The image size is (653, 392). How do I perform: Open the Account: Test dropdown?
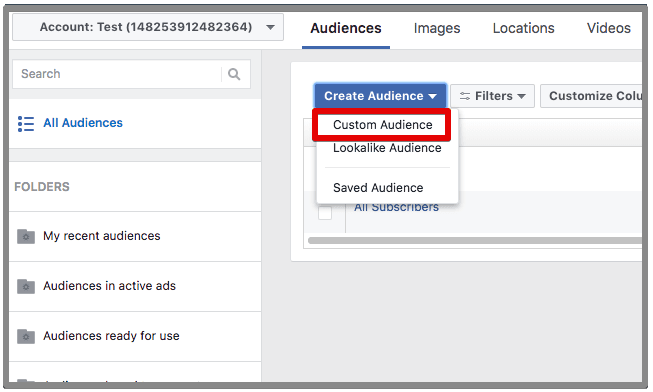pyautogui.click(x=148, y=27)
